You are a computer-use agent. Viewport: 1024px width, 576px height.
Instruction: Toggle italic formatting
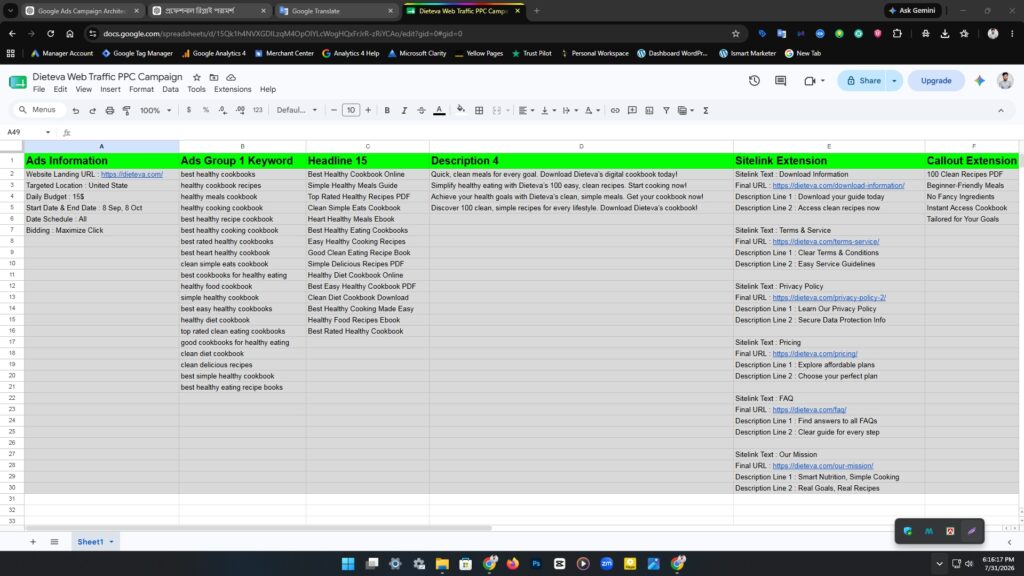click(404, 110)
